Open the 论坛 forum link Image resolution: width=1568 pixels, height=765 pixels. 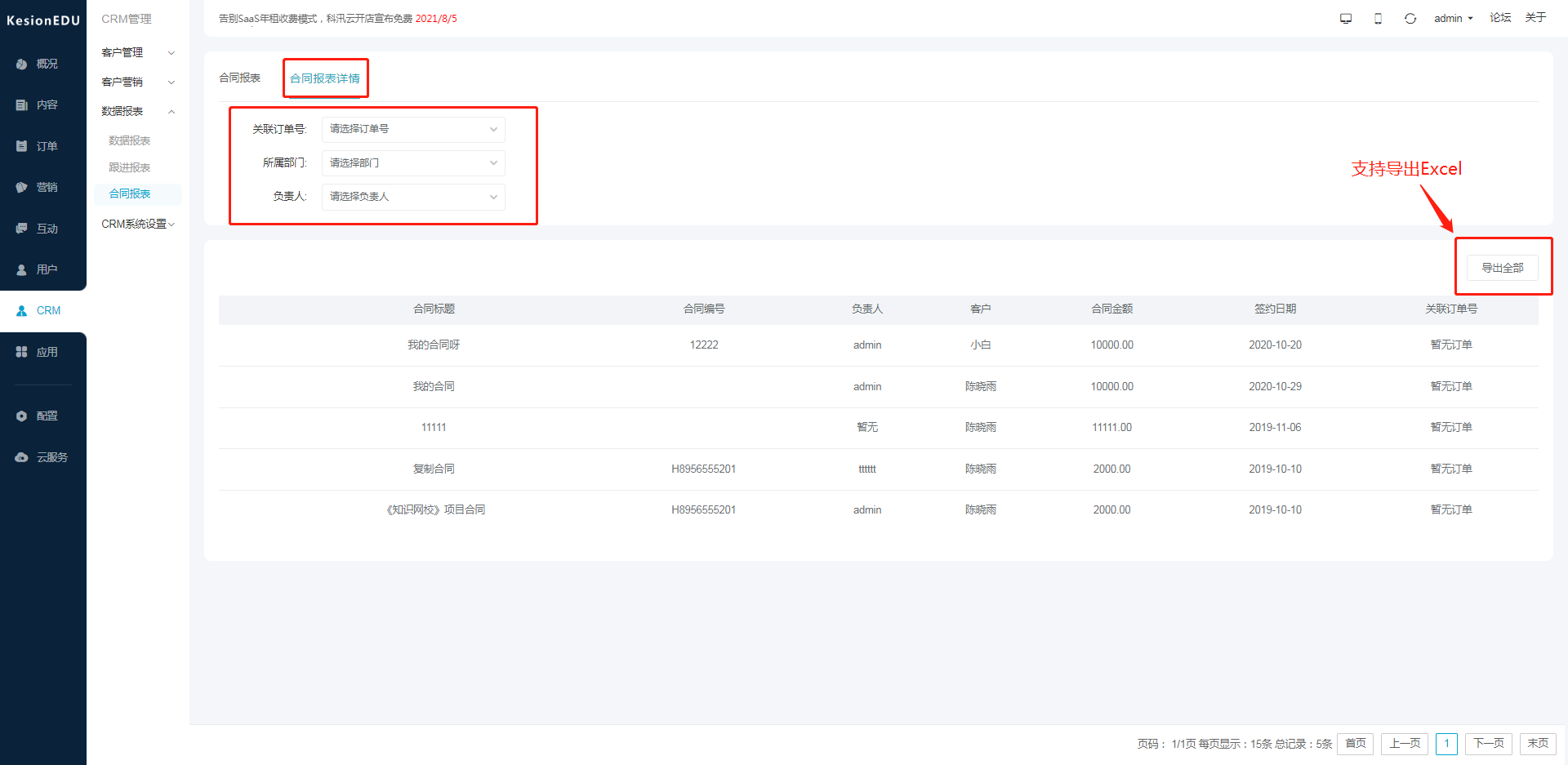1500,18
